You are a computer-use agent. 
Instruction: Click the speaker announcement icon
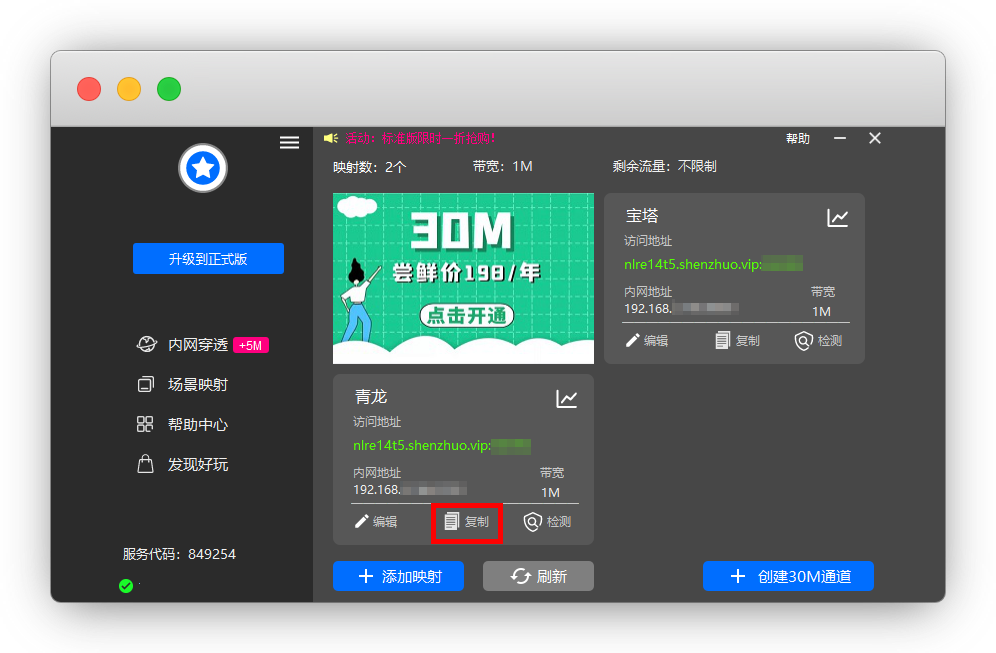(x=331, y=138)
